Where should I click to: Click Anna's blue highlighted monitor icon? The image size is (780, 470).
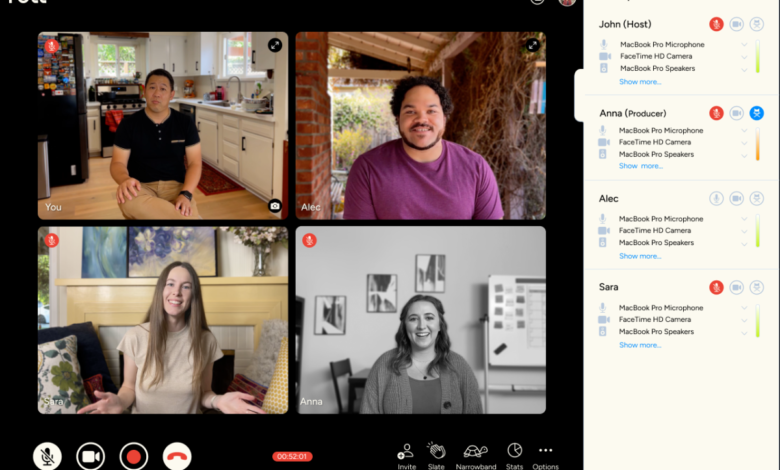[x=757, y=113]
